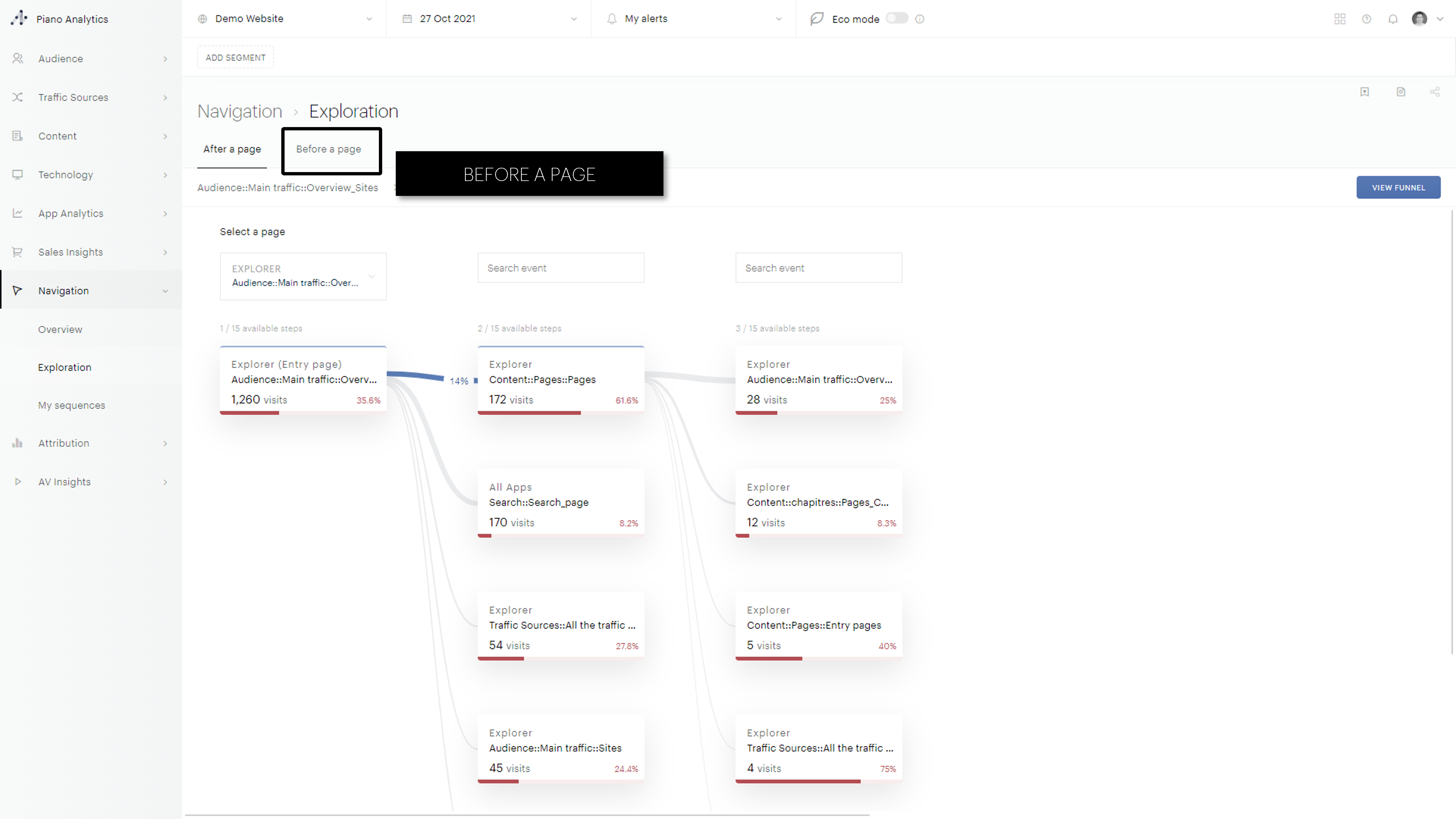1456x819 pixels.
Task: Click the VIEW FUNNEL button
Action: [x=1398, y=187]
